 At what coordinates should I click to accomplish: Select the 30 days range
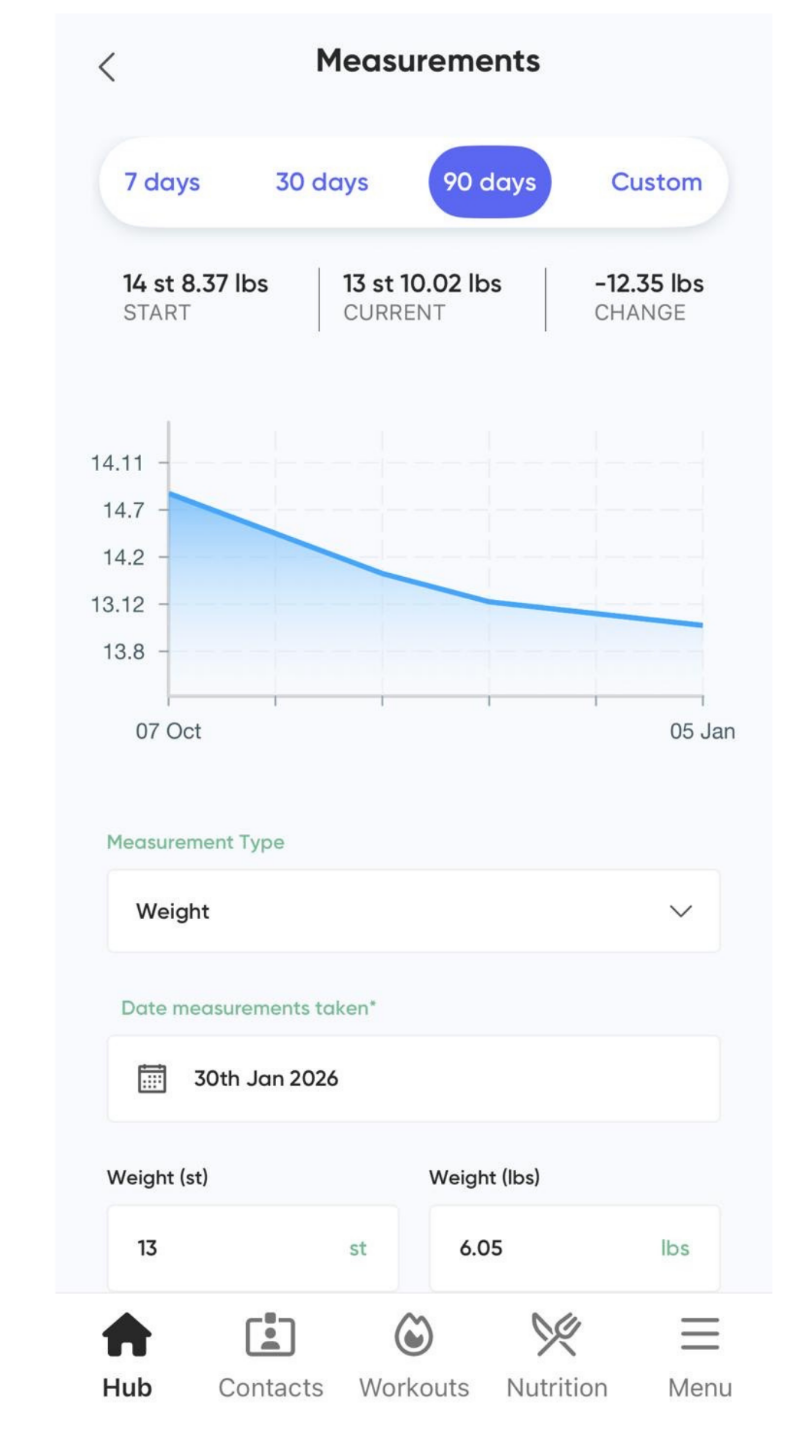tap(322, 183)
